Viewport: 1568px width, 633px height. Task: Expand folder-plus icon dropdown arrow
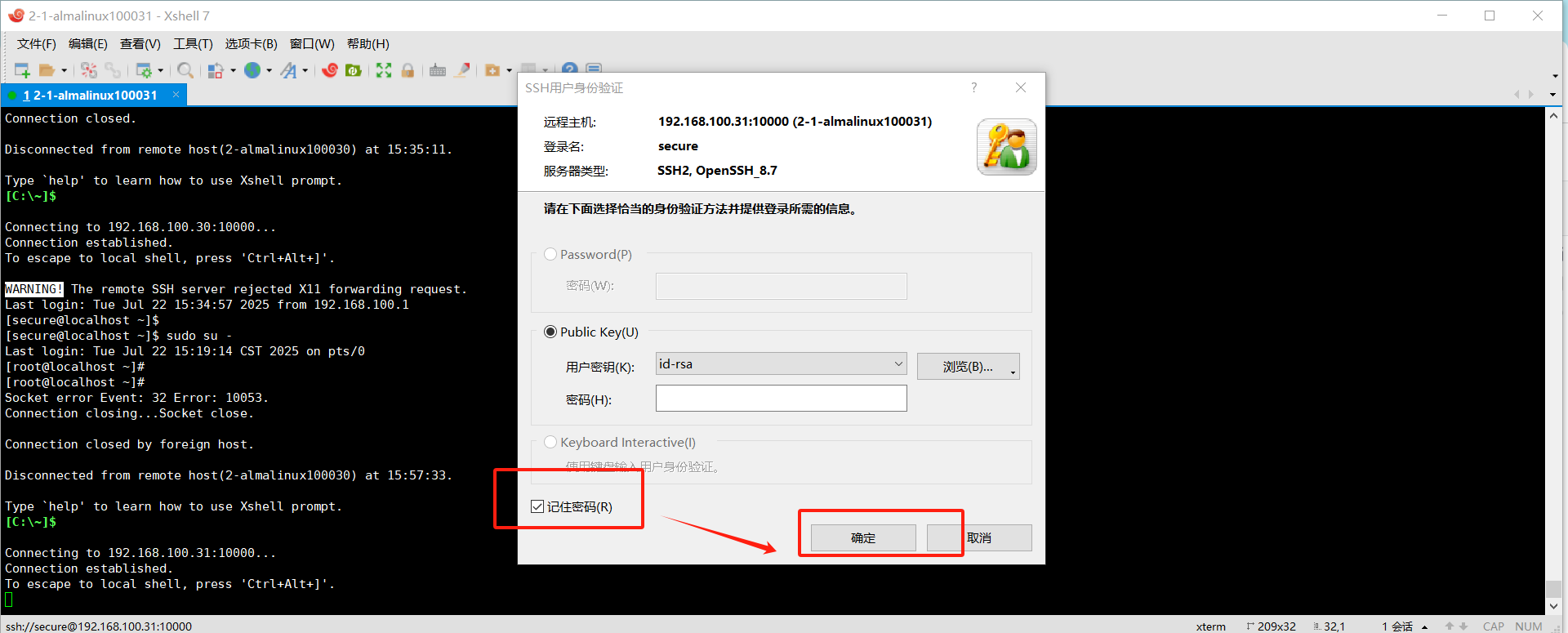pyautogui.click(x=509, y=70)
